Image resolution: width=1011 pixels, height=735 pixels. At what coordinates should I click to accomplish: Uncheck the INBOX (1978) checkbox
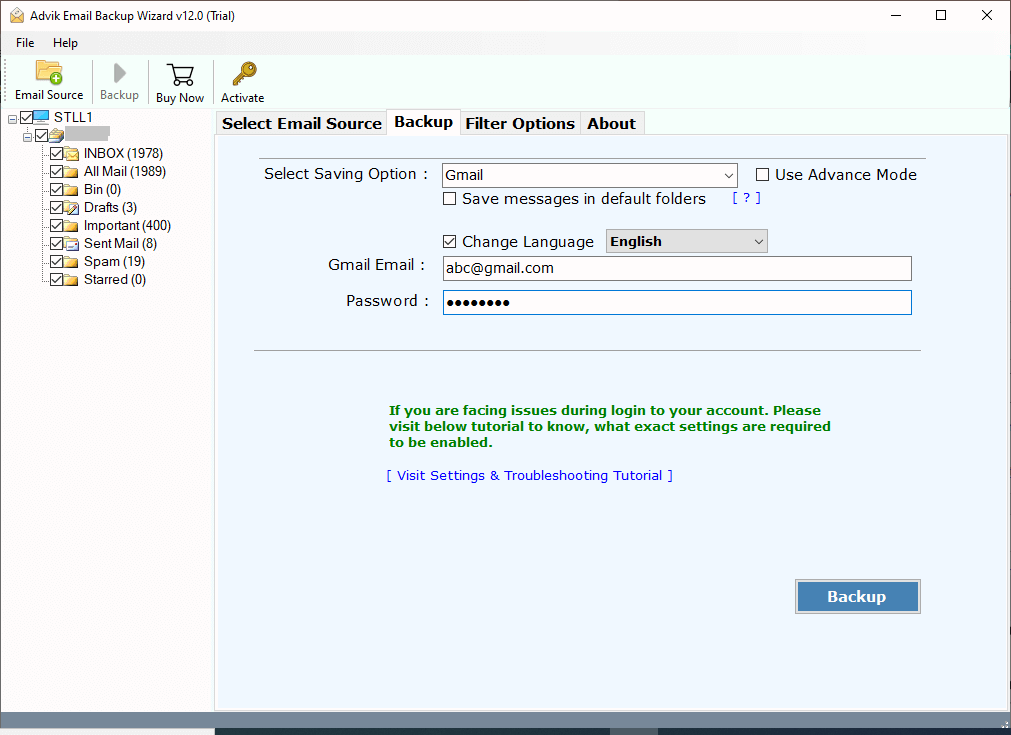point(57,153)
